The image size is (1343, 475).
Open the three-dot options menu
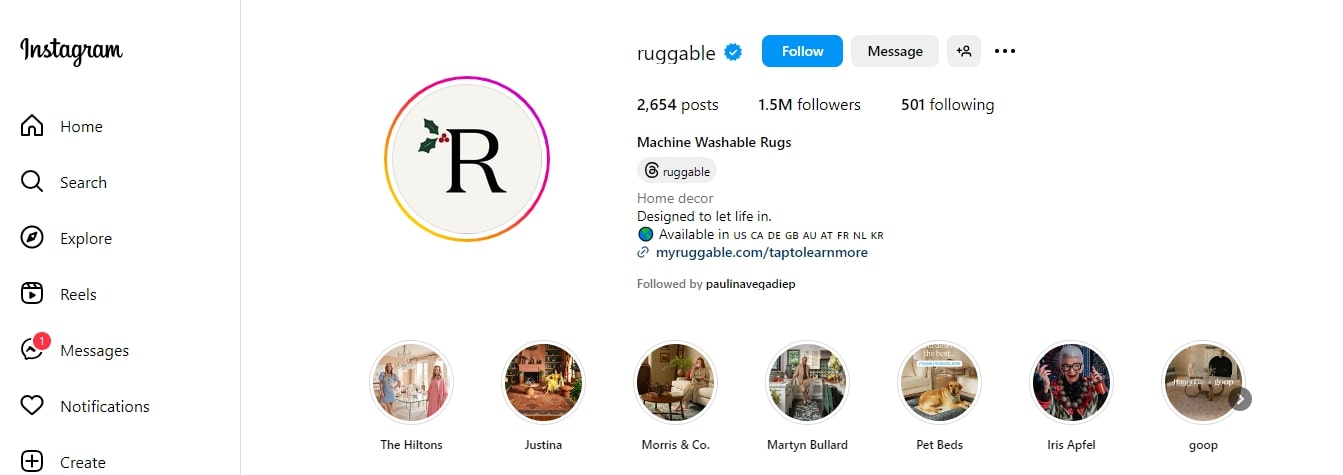(1005, 51)
